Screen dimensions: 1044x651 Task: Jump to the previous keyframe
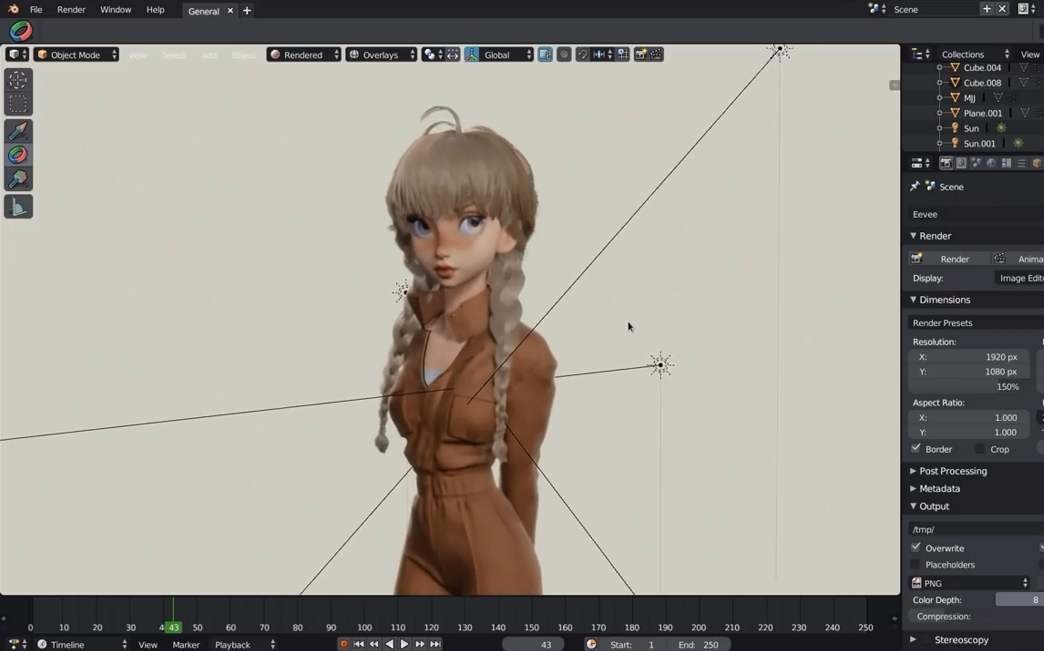[x=374, y=644]
